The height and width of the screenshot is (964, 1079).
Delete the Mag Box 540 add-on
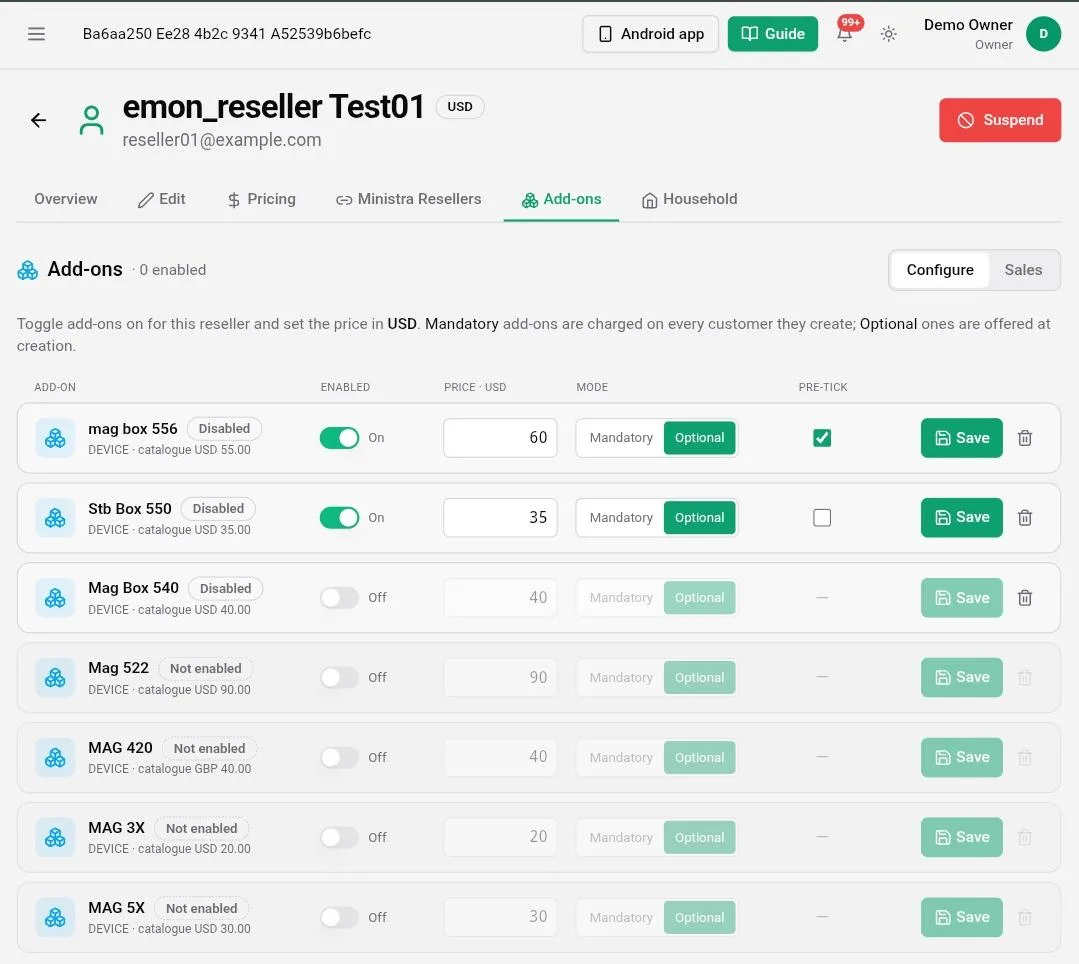coord(1025,597)
